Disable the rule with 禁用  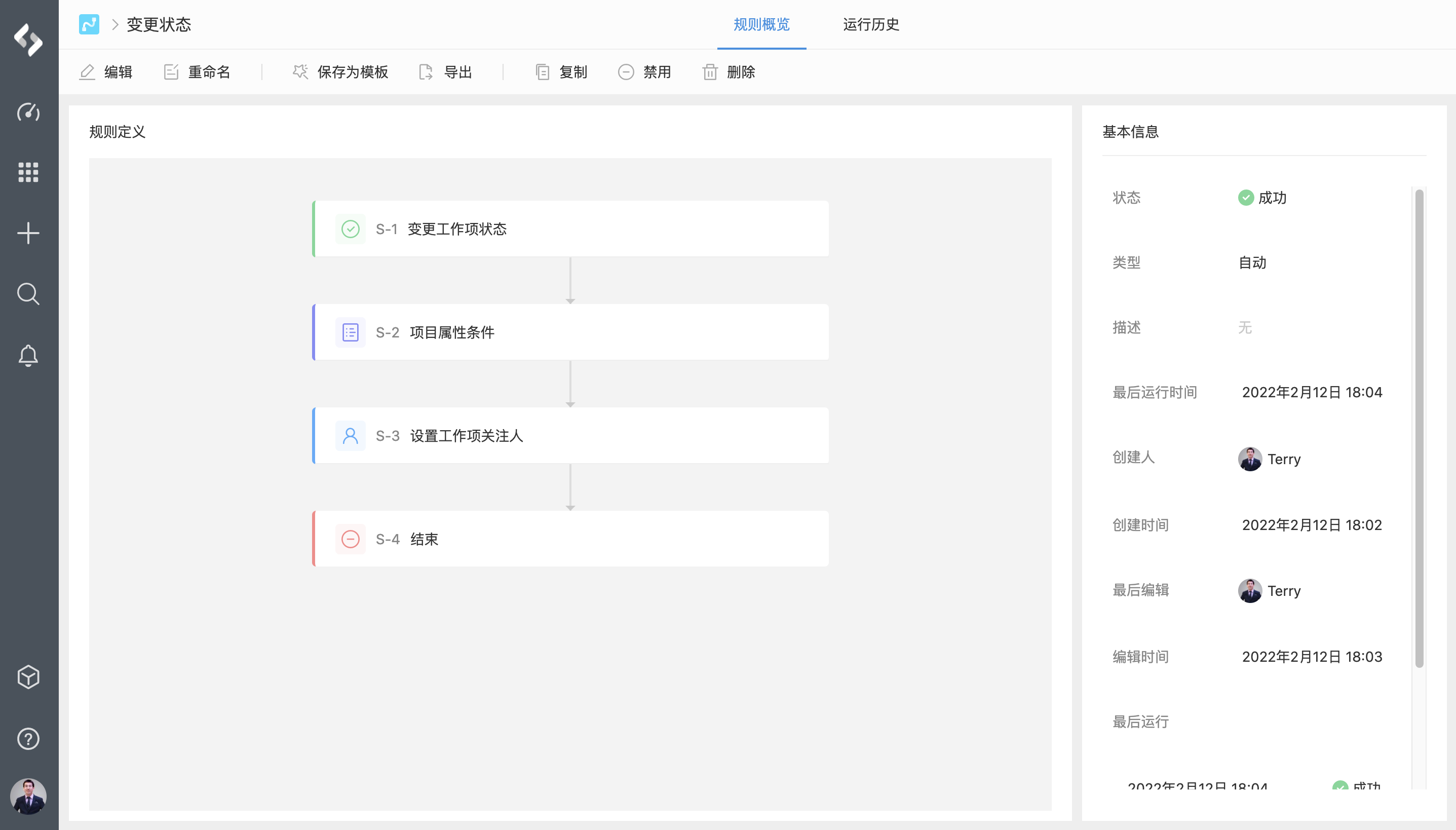(x=644, y=72)
